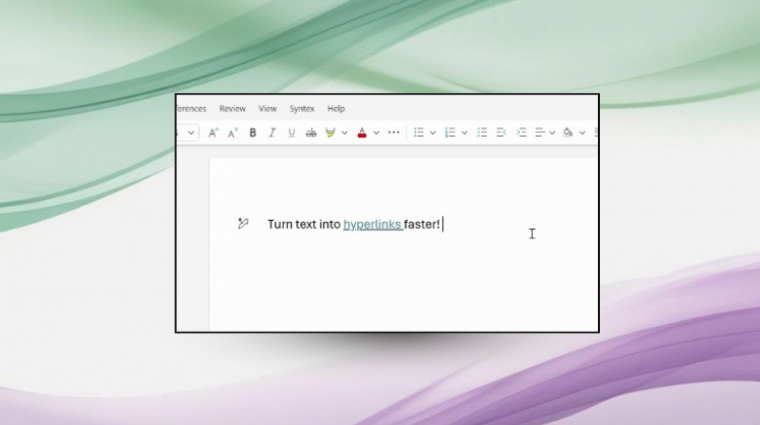This screenshot has height=425, width=760.
Task: Open the Review tab
Action: pyautogui.click(x=233, y=109)
